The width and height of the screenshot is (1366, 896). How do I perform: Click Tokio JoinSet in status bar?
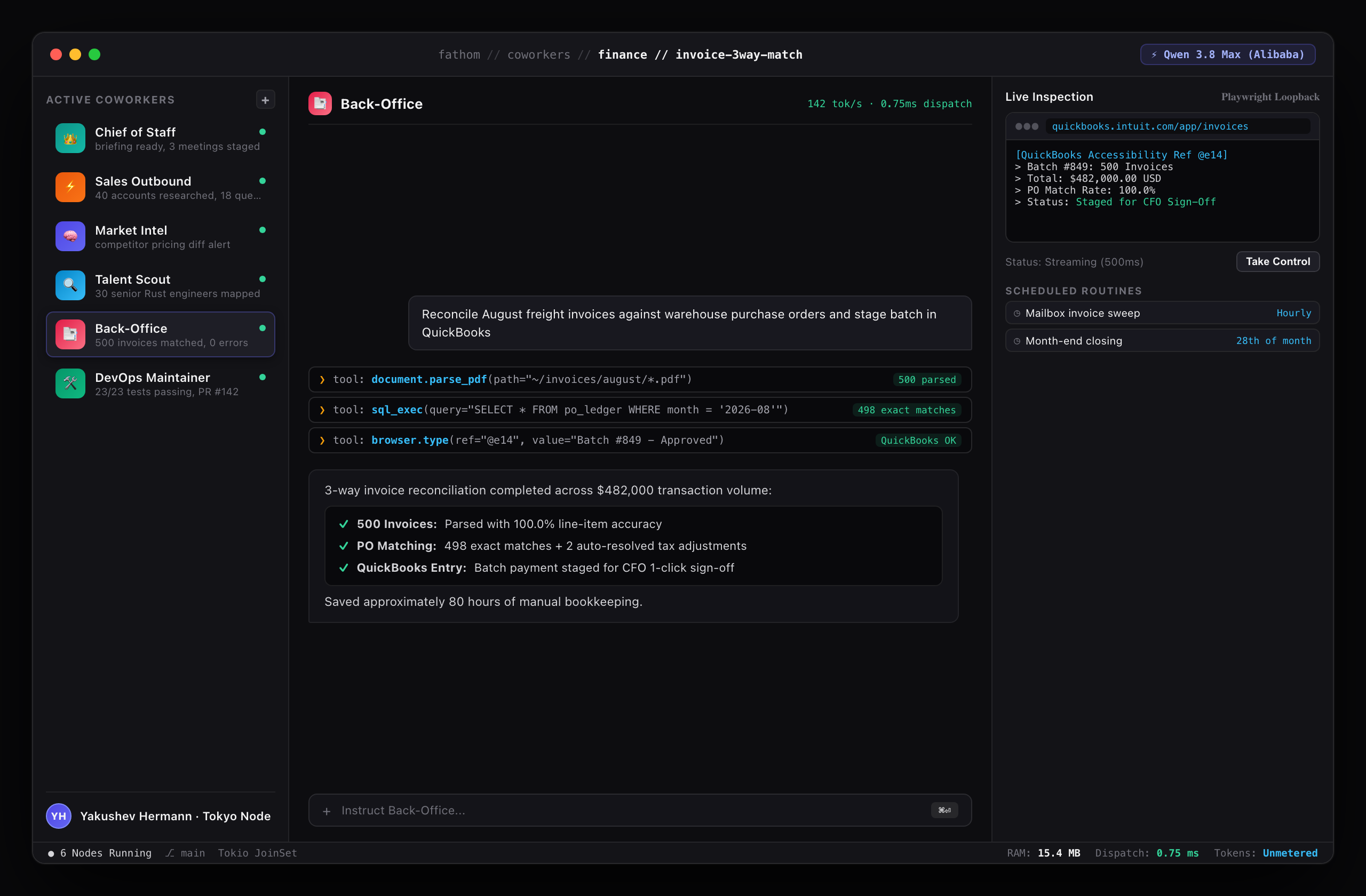pyautogui.click(x=258, y=853)
